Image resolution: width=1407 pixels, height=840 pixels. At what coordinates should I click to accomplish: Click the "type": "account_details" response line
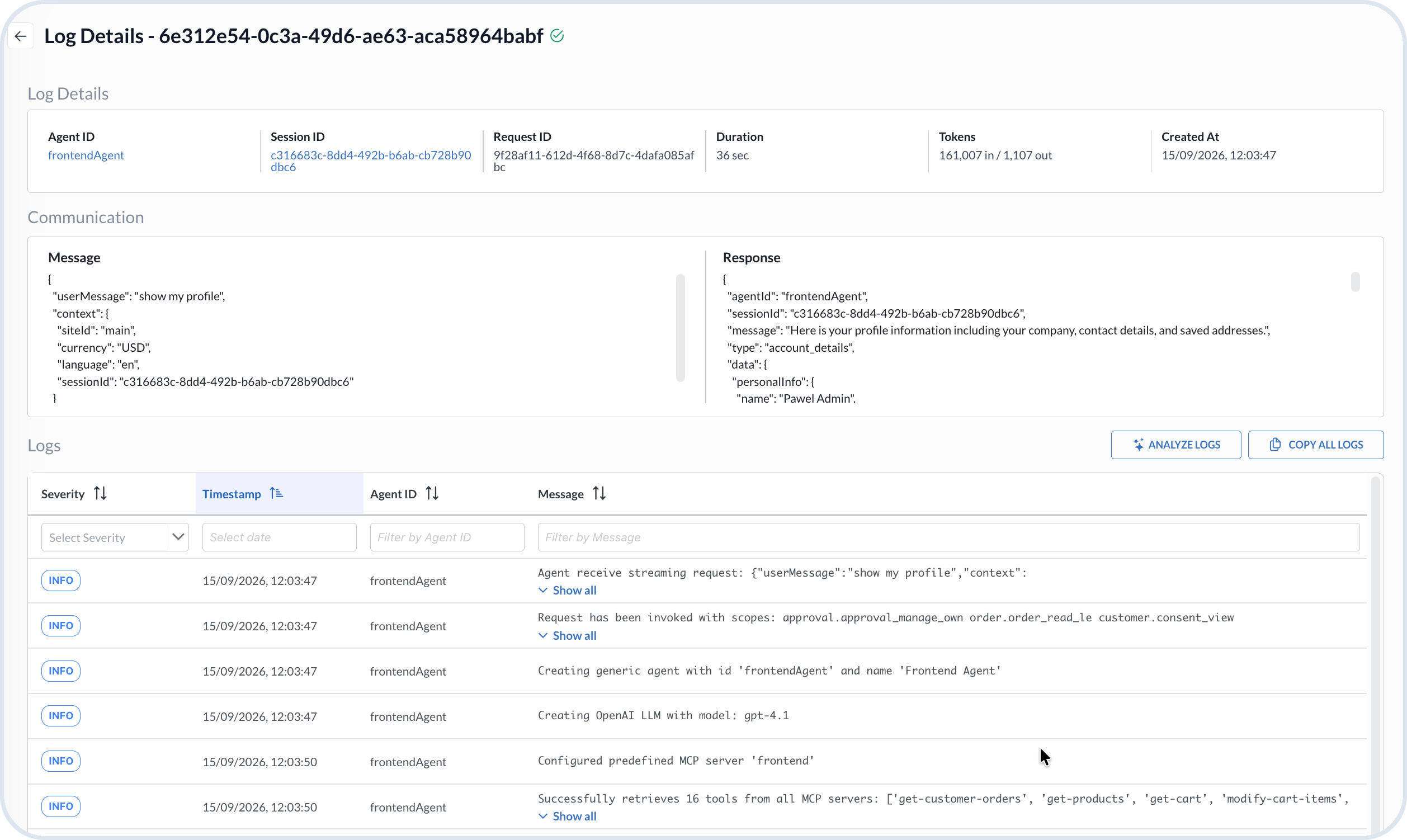pos(791,347)
